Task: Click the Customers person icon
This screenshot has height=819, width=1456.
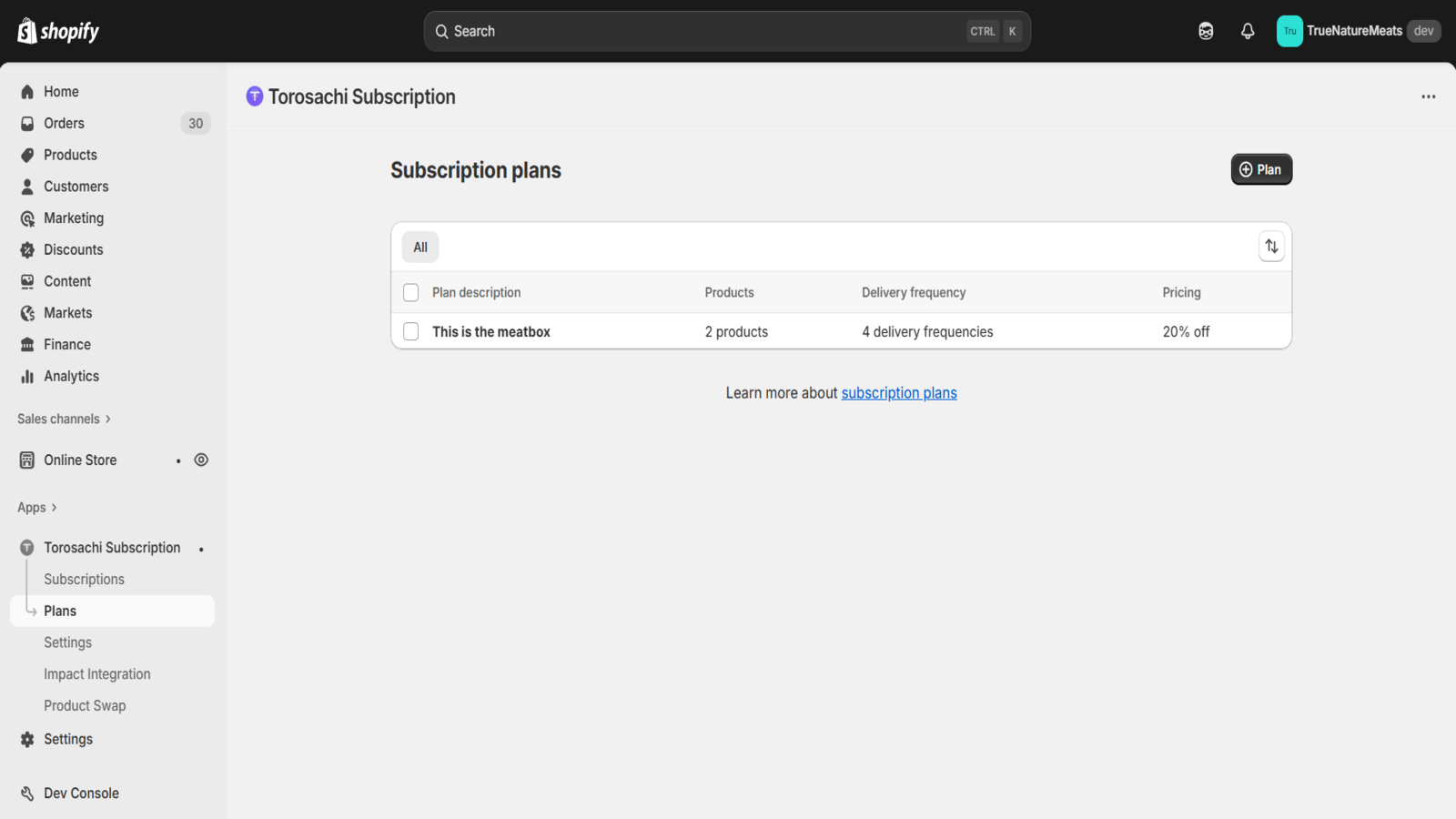Action: click(27, 187)
